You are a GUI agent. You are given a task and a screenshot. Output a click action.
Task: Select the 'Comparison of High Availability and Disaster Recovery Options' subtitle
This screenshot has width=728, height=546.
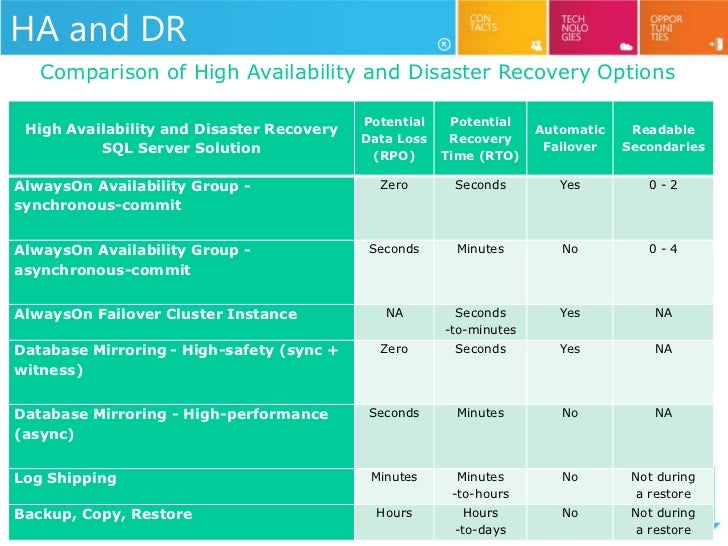point(358,72)
